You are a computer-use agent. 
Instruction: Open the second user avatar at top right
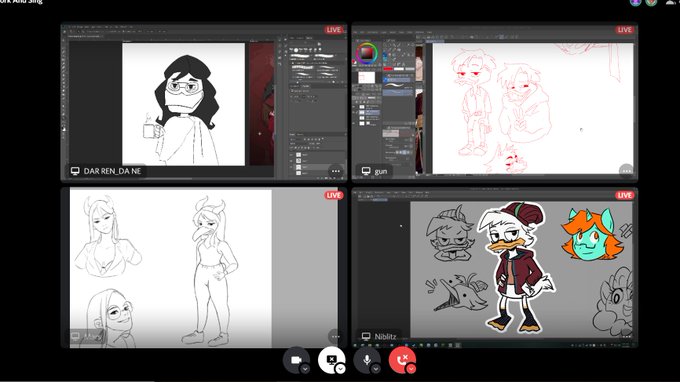(x=651, y=2)
